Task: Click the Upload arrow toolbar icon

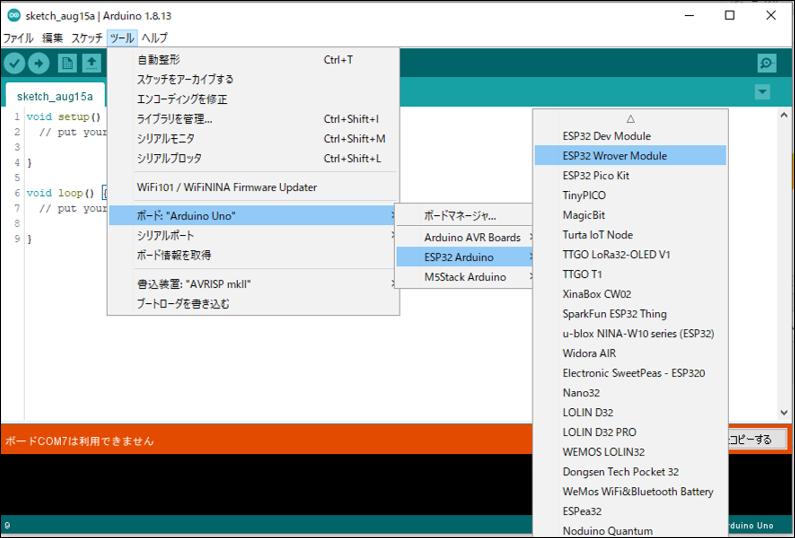Action: tap(39, 63)
